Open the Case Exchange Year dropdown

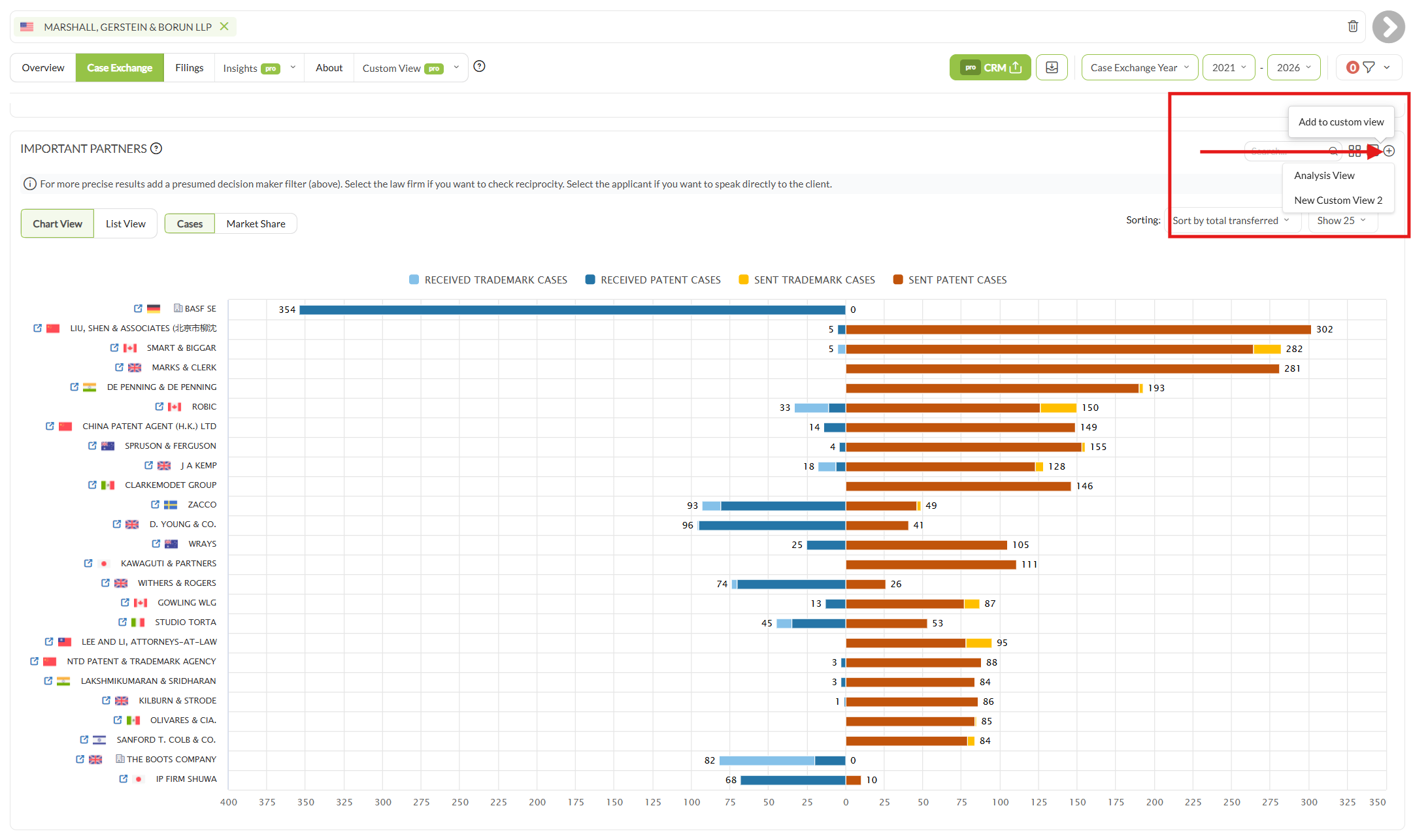[1139, 67]
